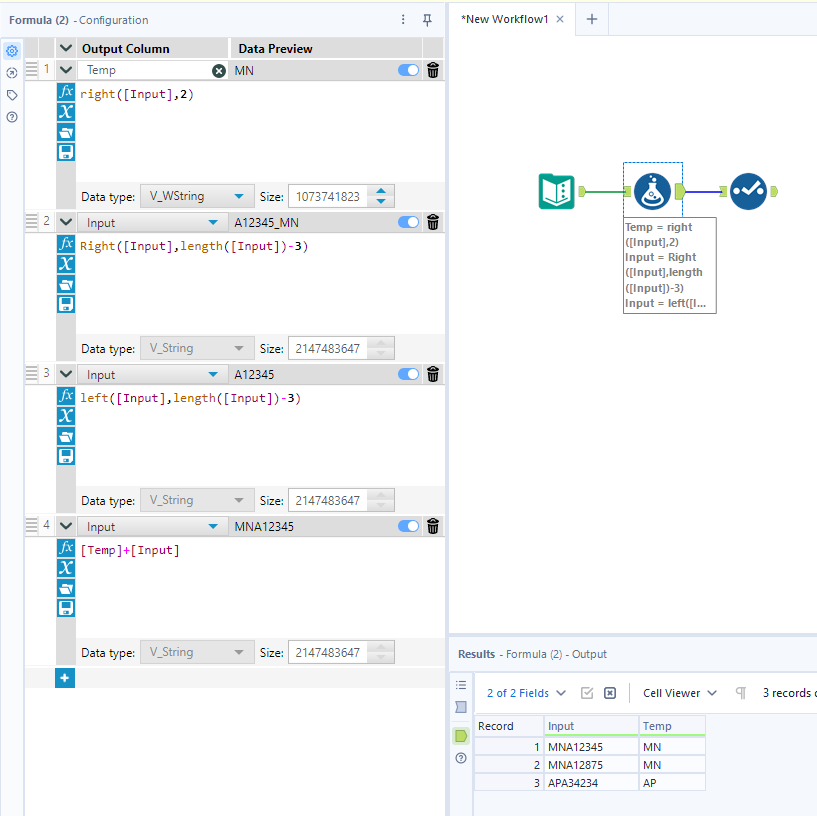
Task: Clear the Temp column name with X icon
Action: point(219,70)
